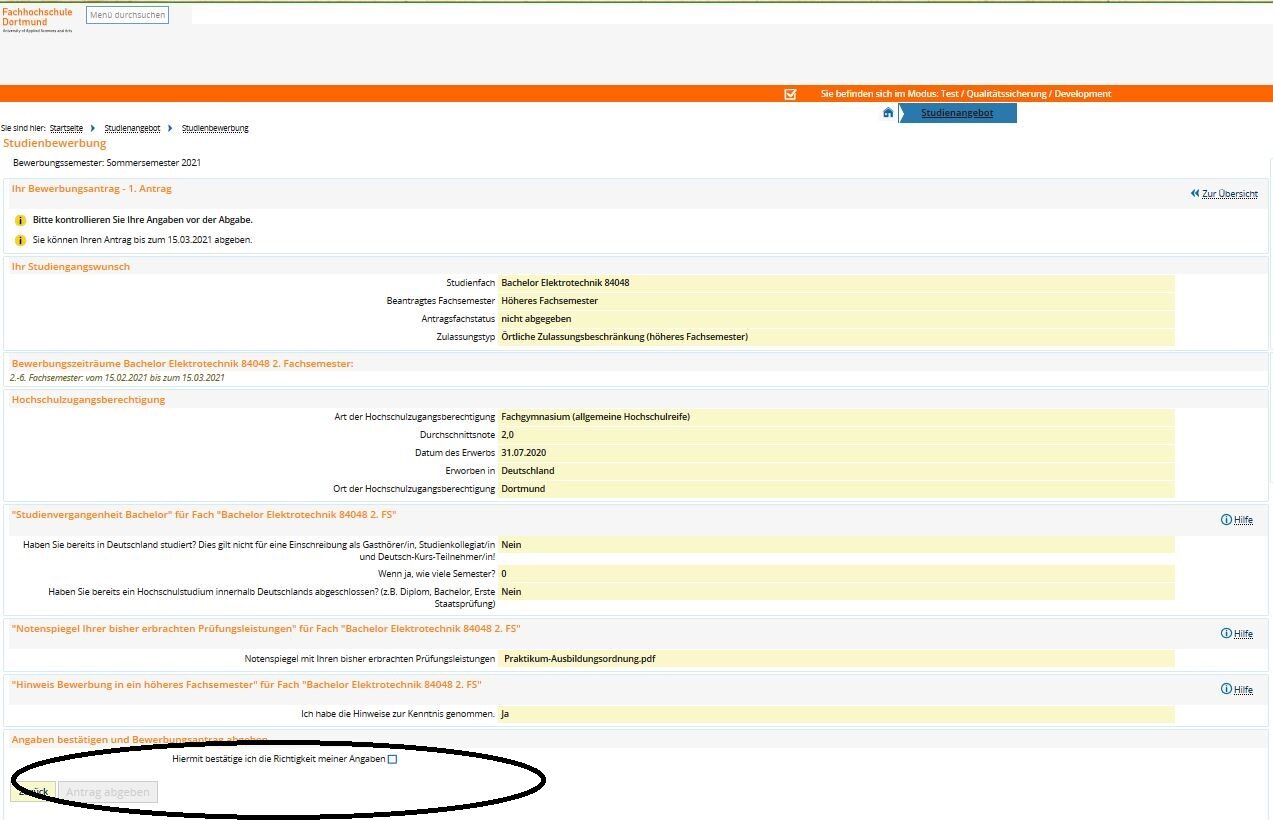The width and height of the screenshot is (1273, 820).
Task: Click info icon in Notenspiegel section header
Action: 1226,633
